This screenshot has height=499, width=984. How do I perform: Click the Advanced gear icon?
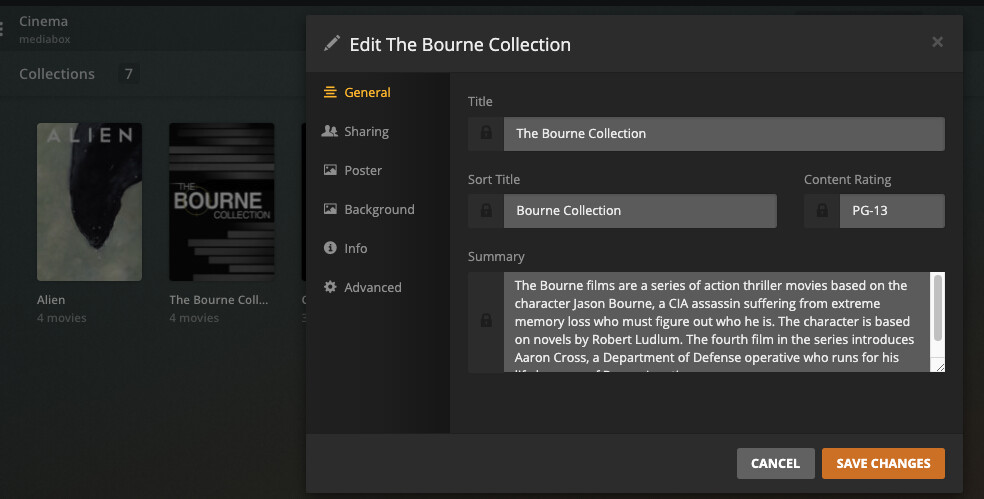point(330,287)
